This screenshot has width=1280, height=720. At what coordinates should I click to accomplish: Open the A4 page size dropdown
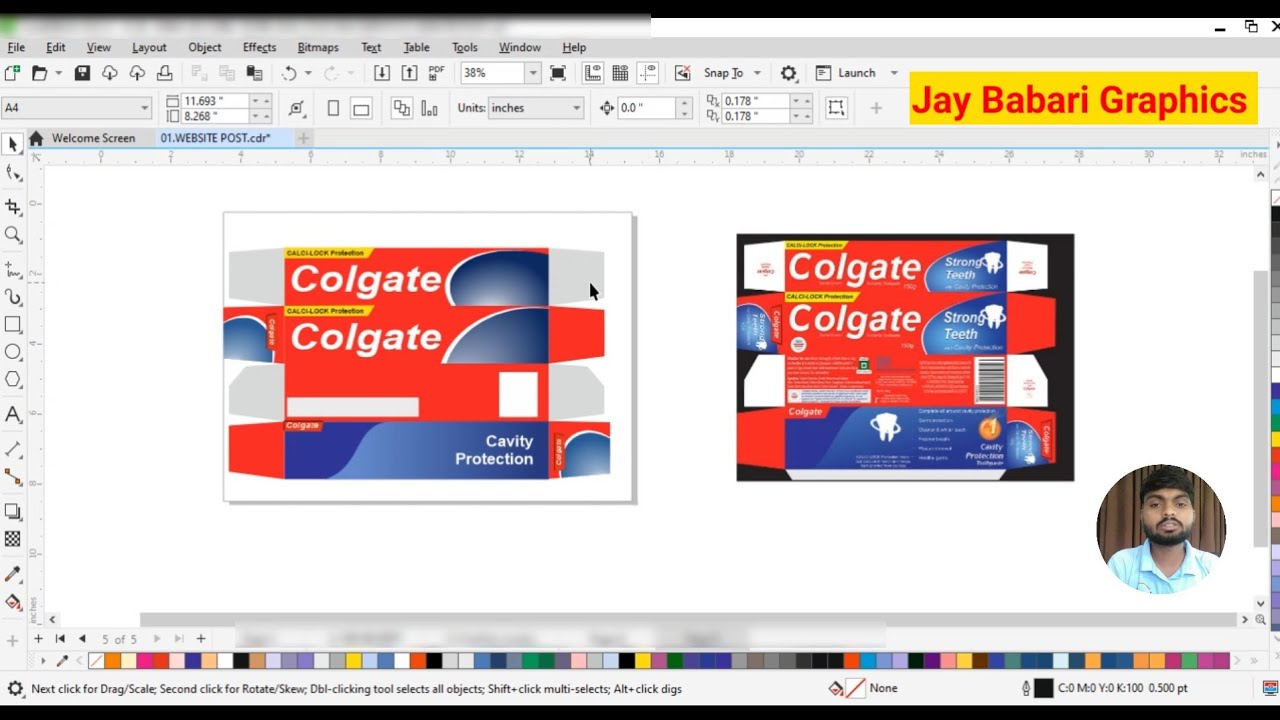(144, 108)
